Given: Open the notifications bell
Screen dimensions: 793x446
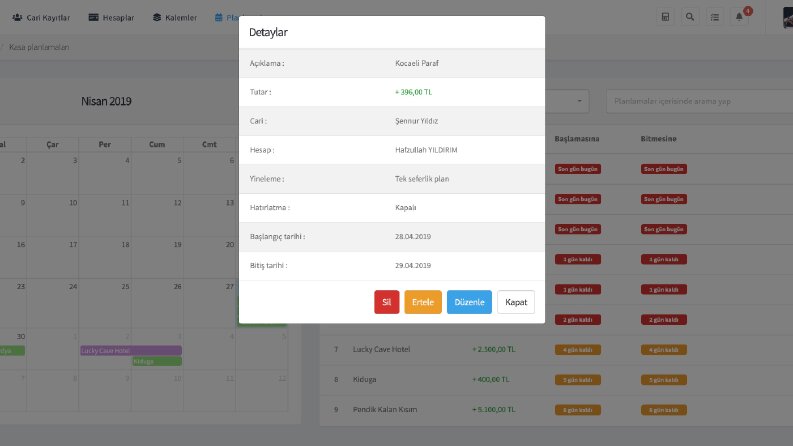Looking at the screenshot, I should (739, 17).
